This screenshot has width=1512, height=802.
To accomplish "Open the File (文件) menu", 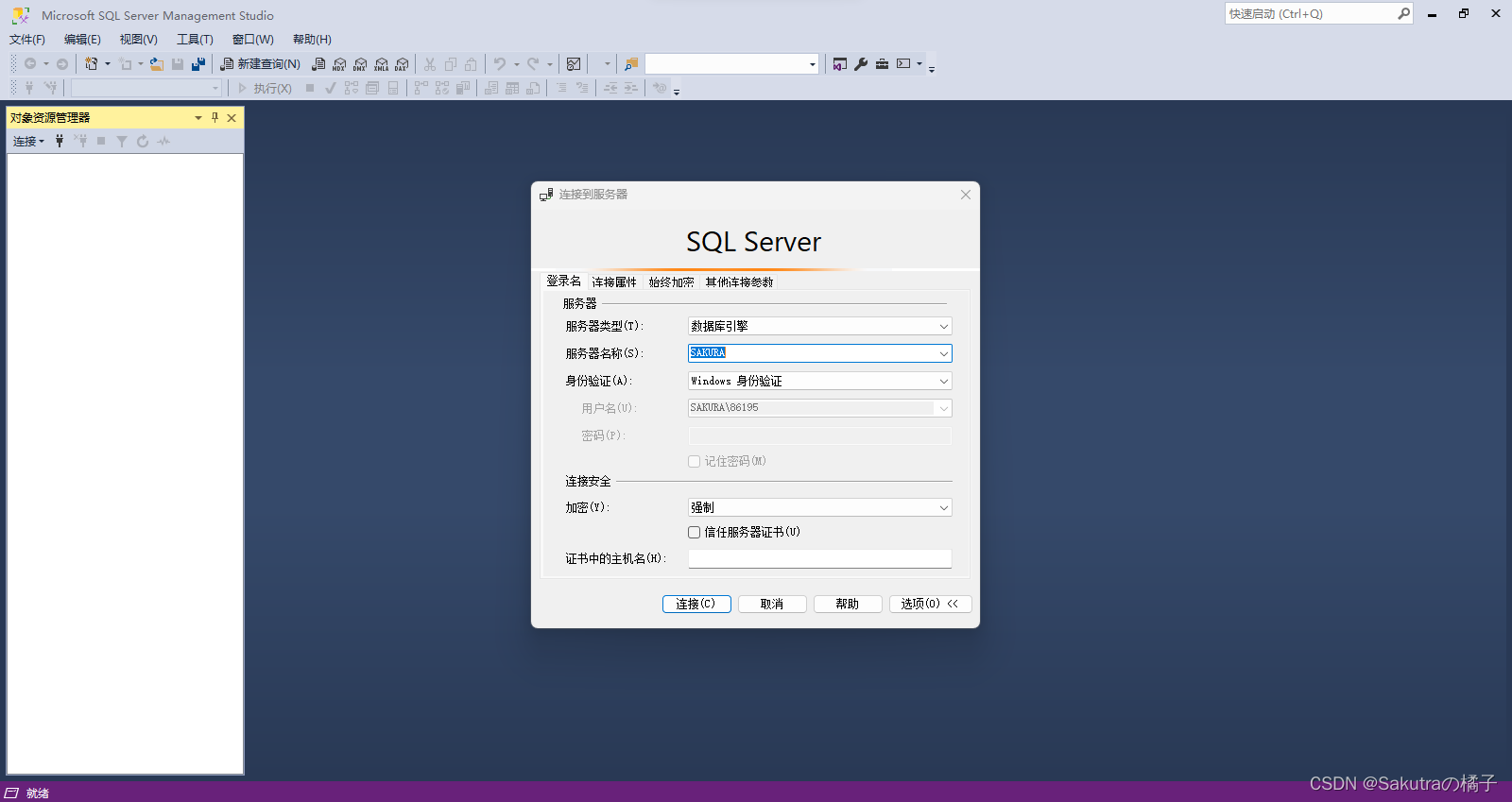I will point(27,40).
